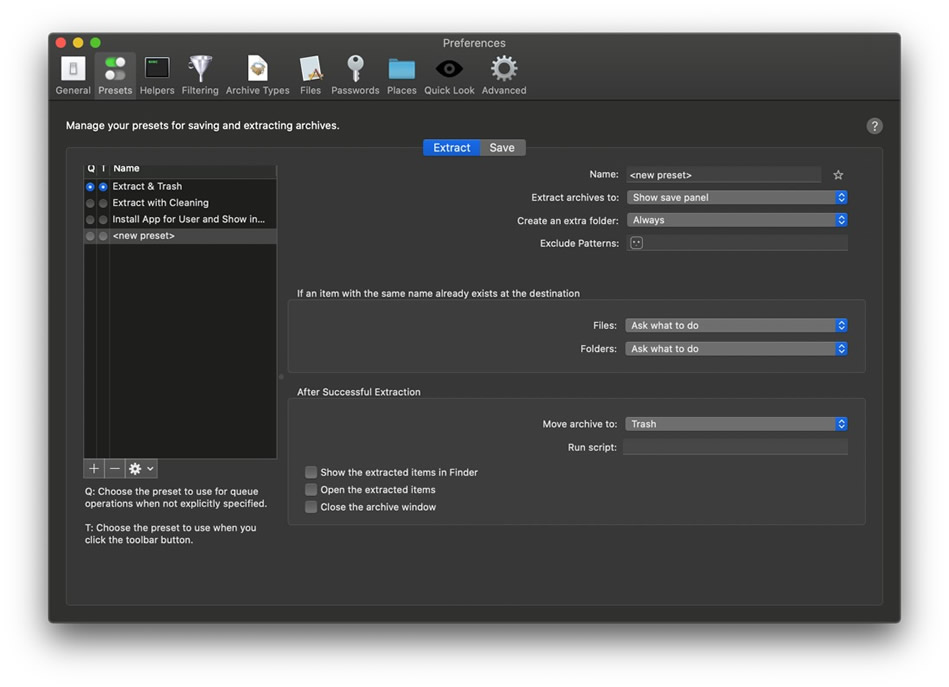Click the Run script field

[735, 447]
